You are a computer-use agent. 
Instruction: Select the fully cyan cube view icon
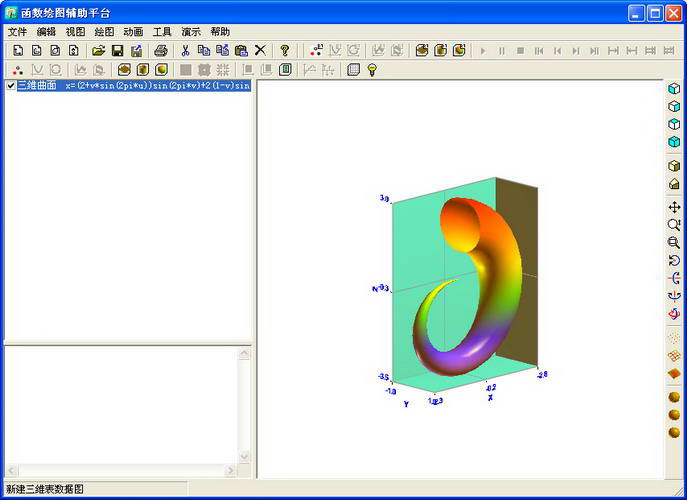[674, 142]
